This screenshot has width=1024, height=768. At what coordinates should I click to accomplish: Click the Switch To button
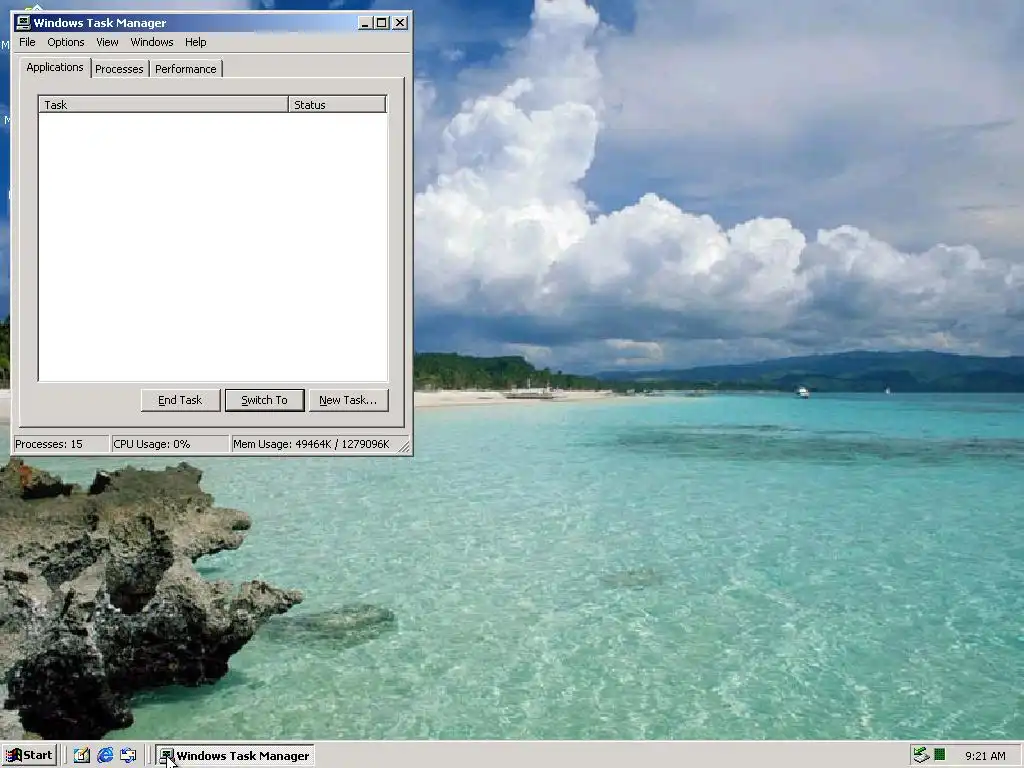tap(264, 400)
